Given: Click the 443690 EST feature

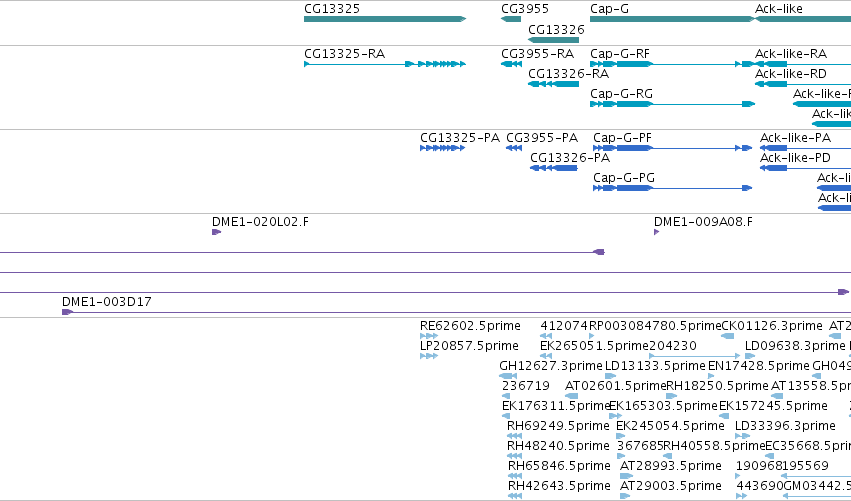Looking at the screenshot, I should click(x=741, y=496).
